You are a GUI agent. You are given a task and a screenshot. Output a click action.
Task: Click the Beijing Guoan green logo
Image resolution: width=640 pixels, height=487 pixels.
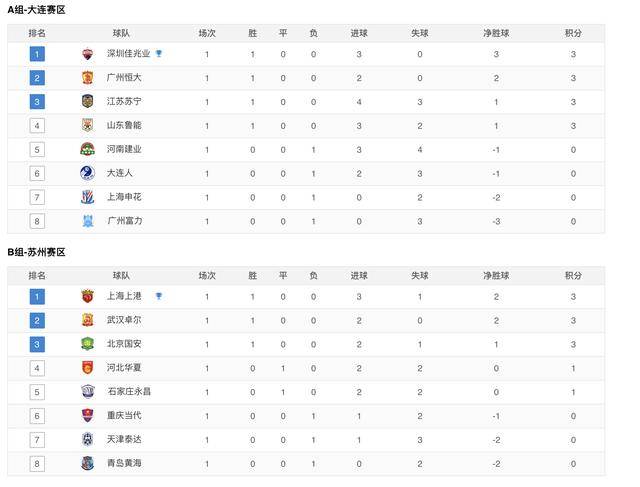pyautogui.click(x=87, y=344)
